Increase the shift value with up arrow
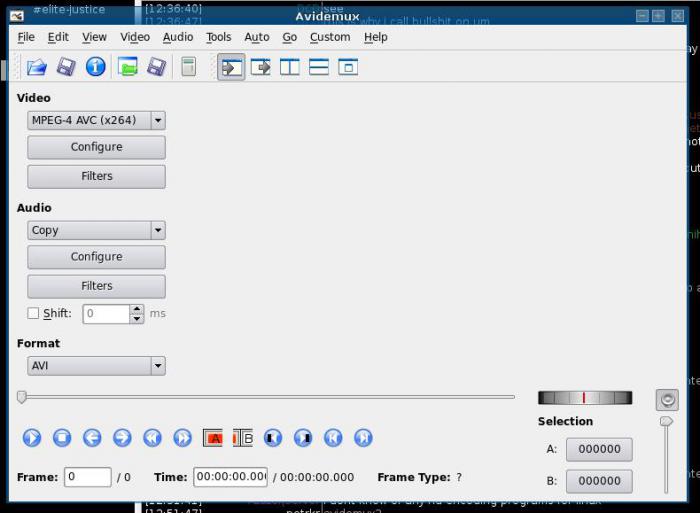Screen dimensions: 700x513 (137, 309)
